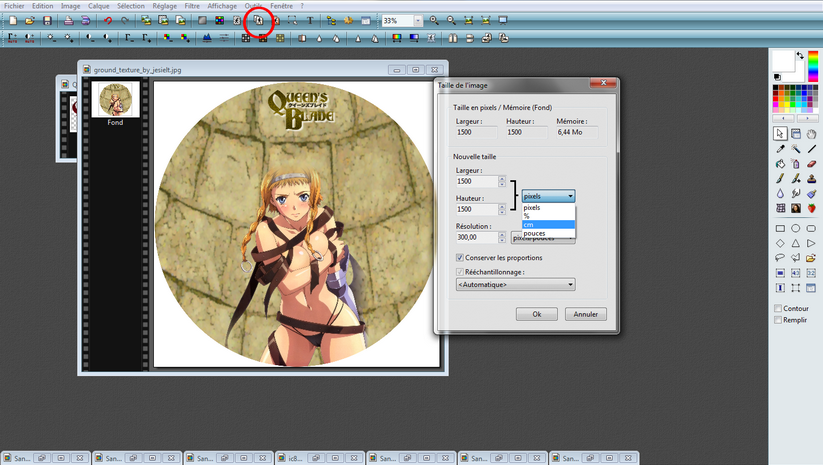Click the Histogram icon in second toolbar
Image resolution: width=823 pixels, height=465 pixels.
coord(207,38)
